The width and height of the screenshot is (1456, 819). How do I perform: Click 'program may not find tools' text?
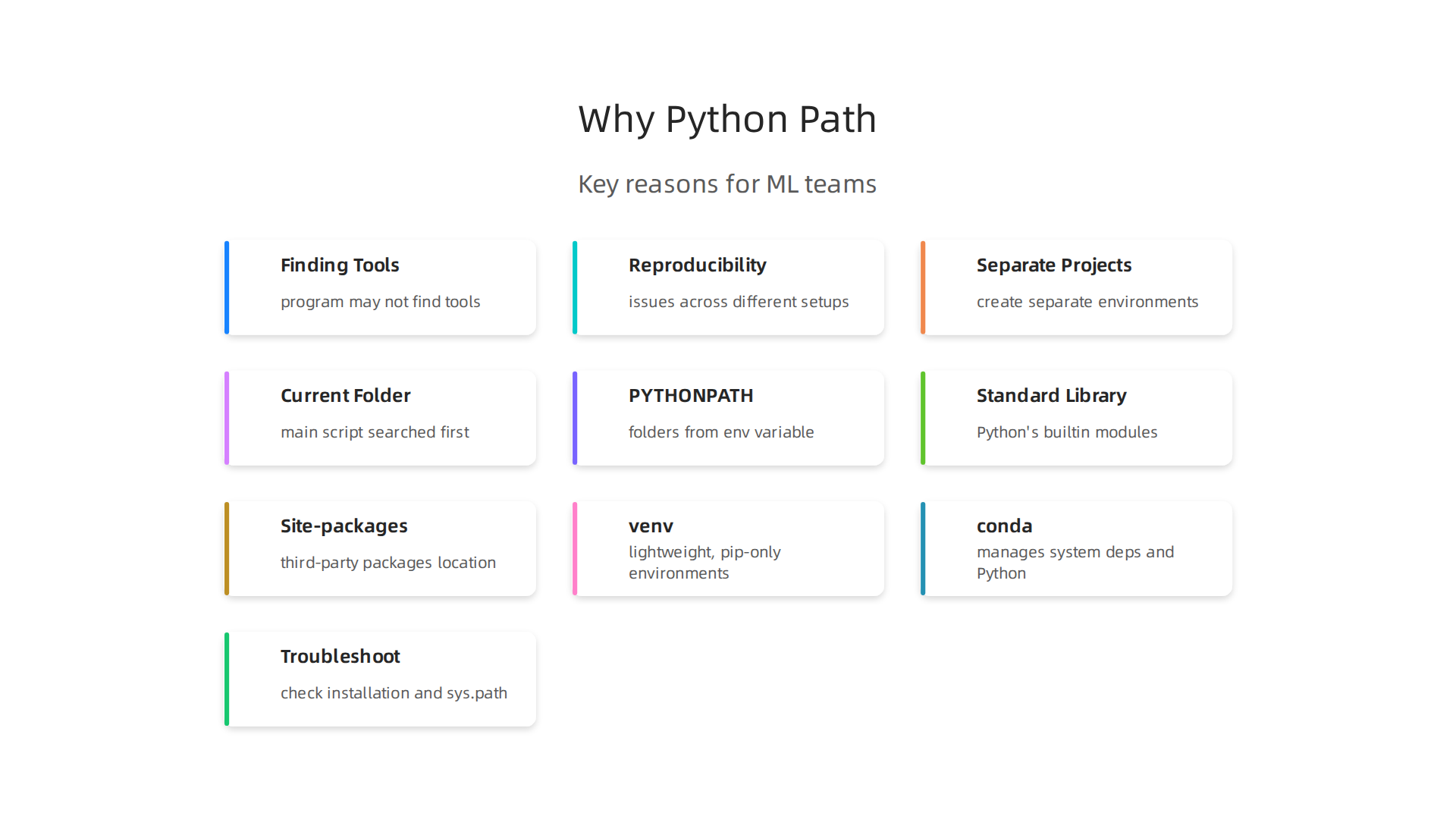click(x=380, y=302)
